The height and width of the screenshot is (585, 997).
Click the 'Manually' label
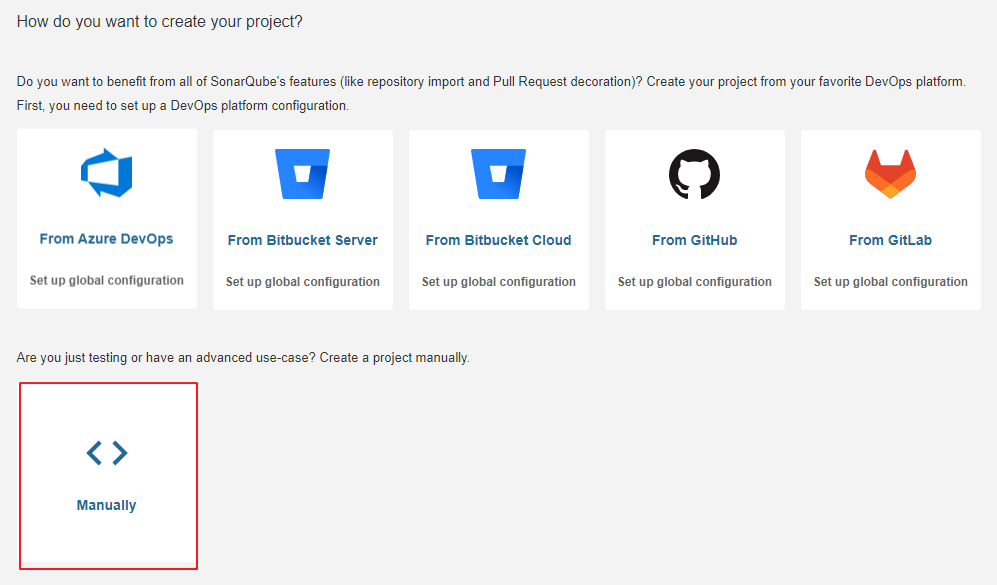[x=106, y=505]
